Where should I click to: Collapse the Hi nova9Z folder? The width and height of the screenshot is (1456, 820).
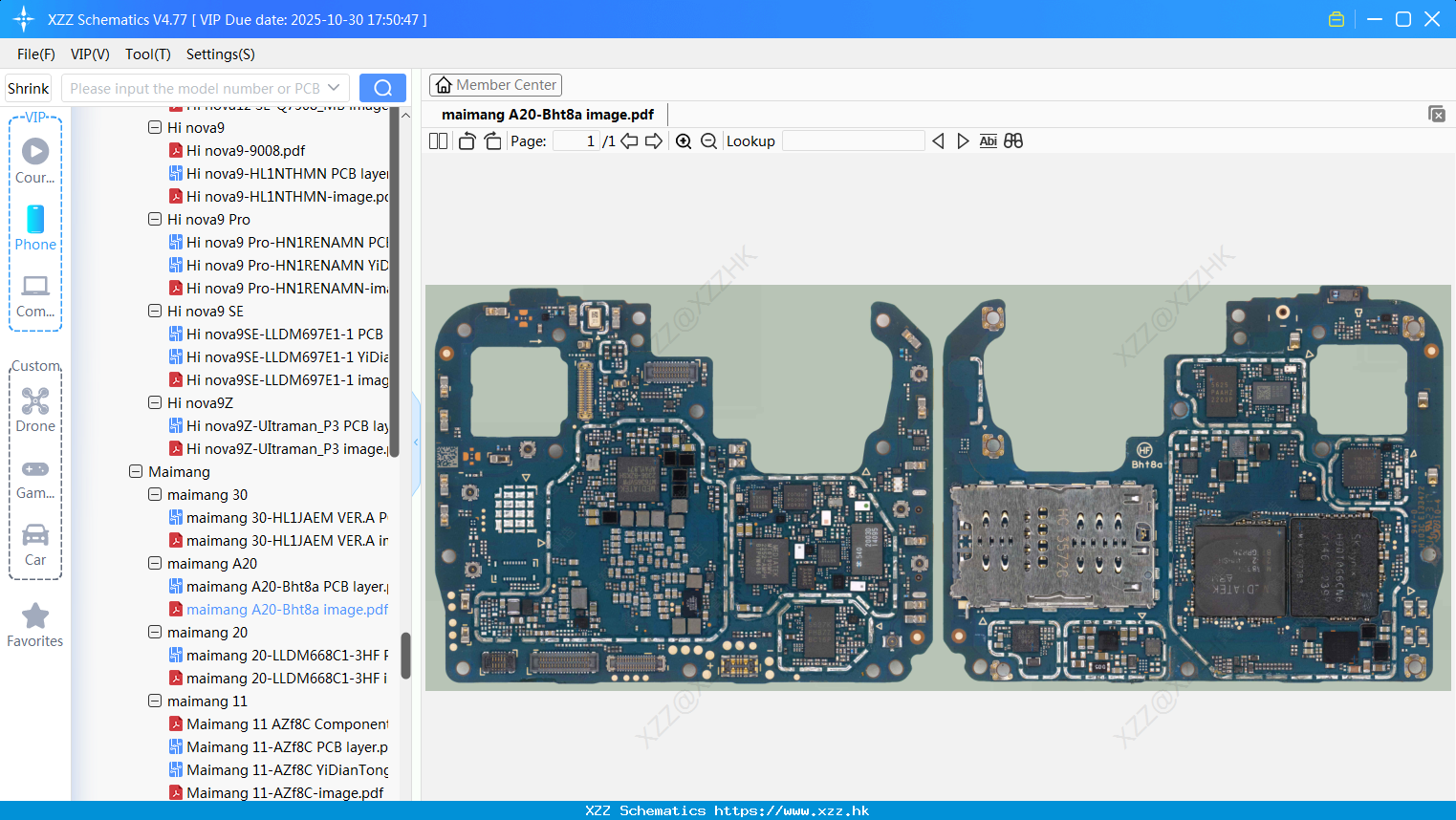155,402
